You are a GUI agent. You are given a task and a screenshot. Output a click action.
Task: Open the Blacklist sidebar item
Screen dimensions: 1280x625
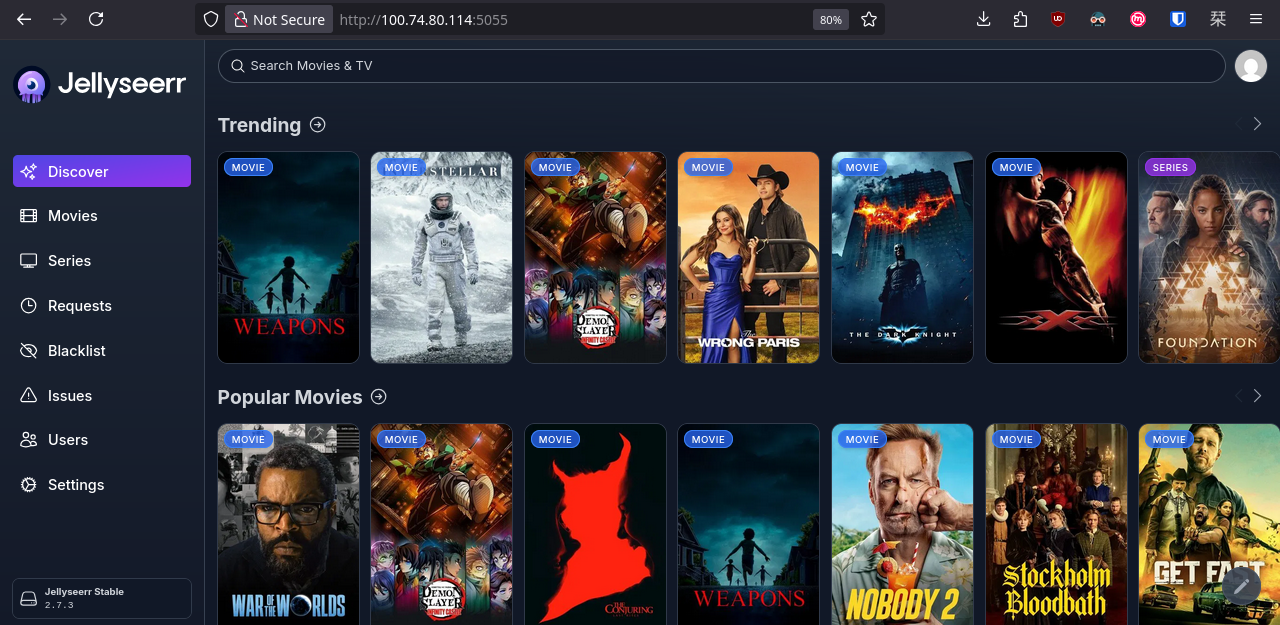tap(102, 351)
